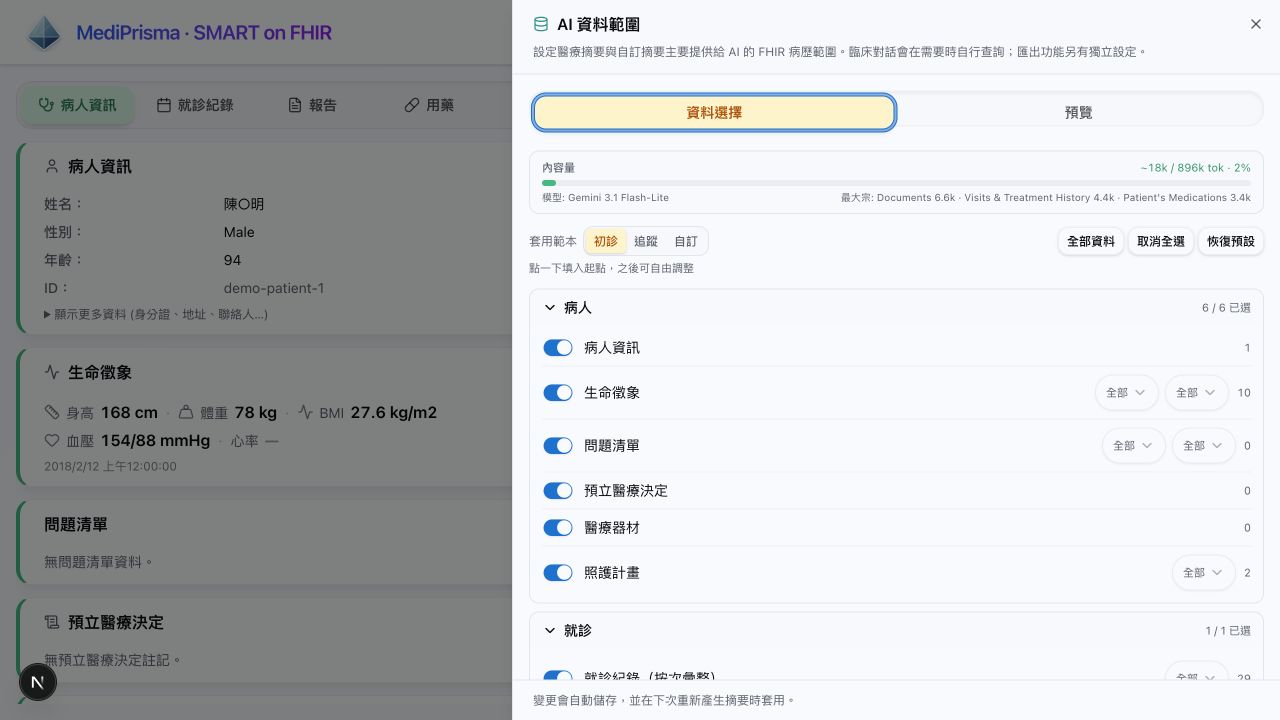
Task: Expand 顯示更多資料 patient details
Action: [156, 314]
